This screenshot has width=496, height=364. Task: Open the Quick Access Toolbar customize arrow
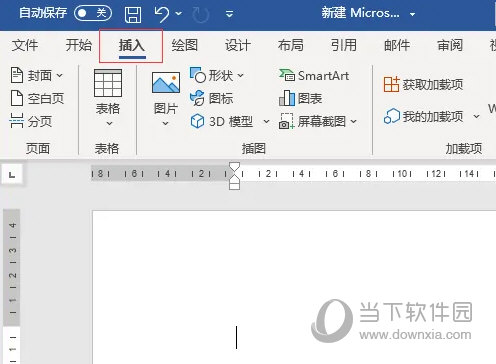(x=229, y=14)
